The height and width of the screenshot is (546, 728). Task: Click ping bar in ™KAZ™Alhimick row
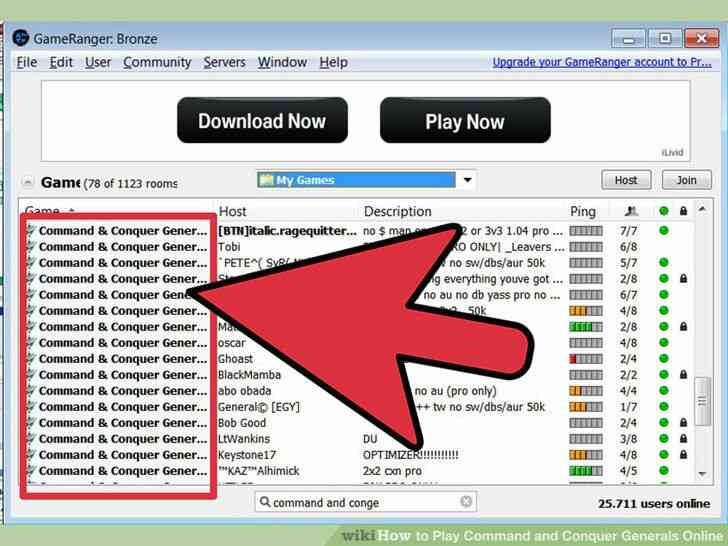click(586, 471)
